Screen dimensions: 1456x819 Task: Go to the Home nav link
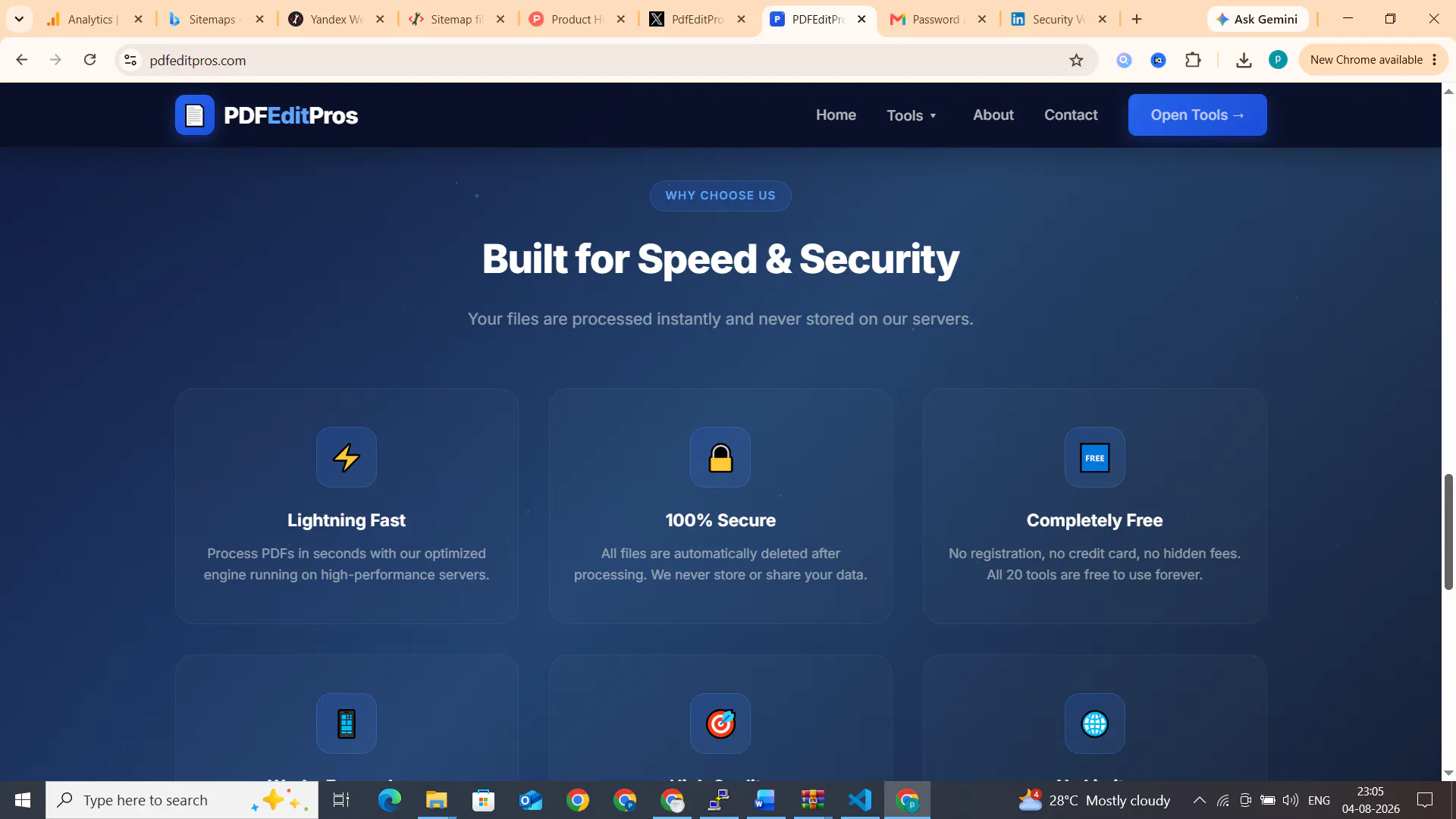tap(836, 115)
